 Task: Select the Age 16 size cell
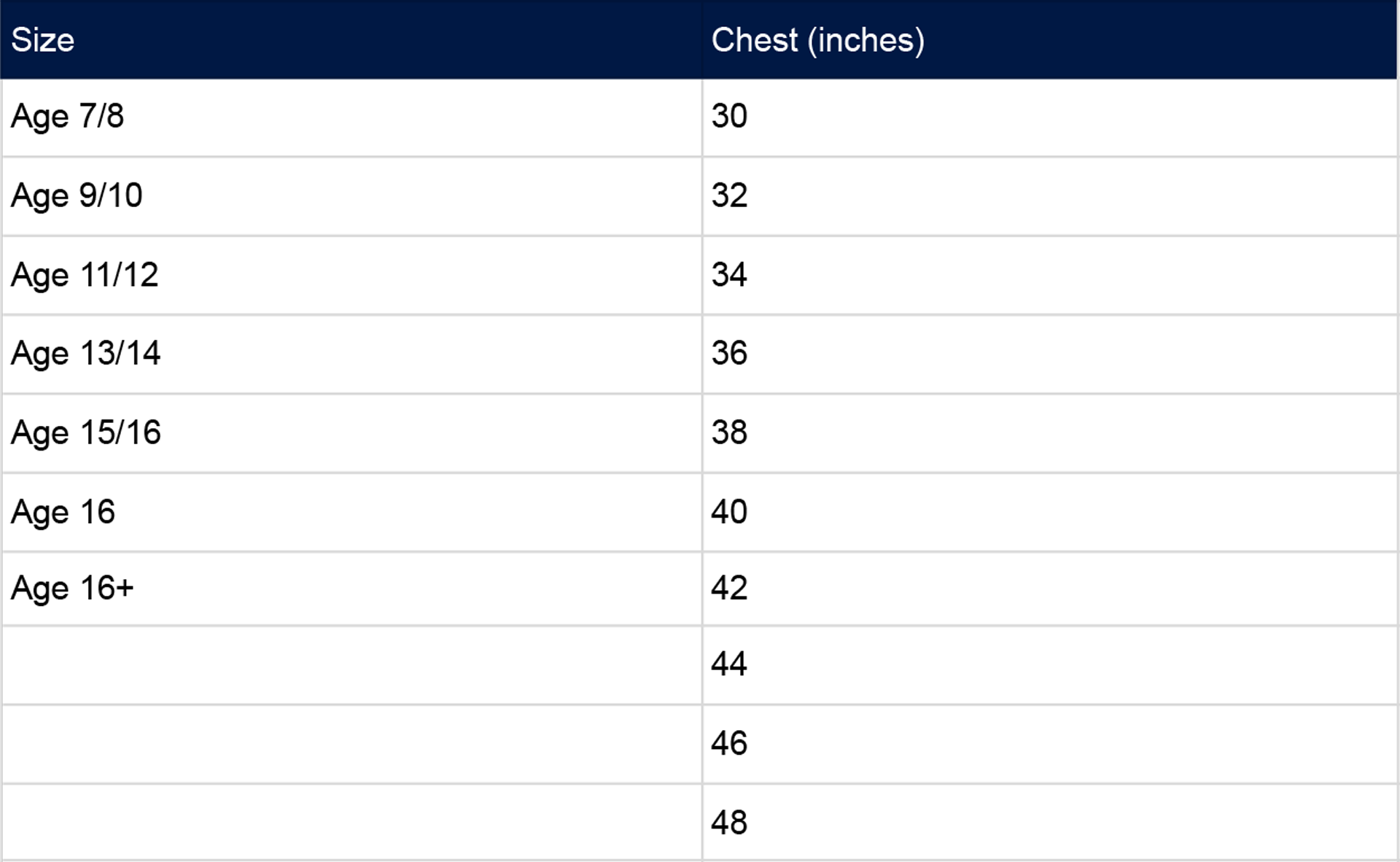(351, 512)
